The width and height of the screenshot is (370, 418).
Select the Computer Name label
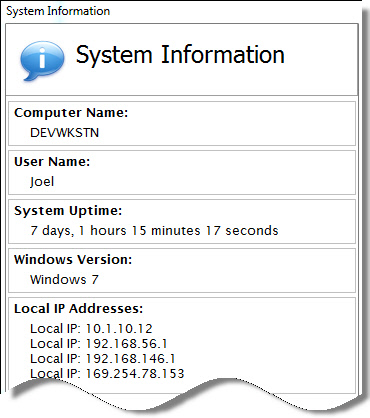coord(71,113)
